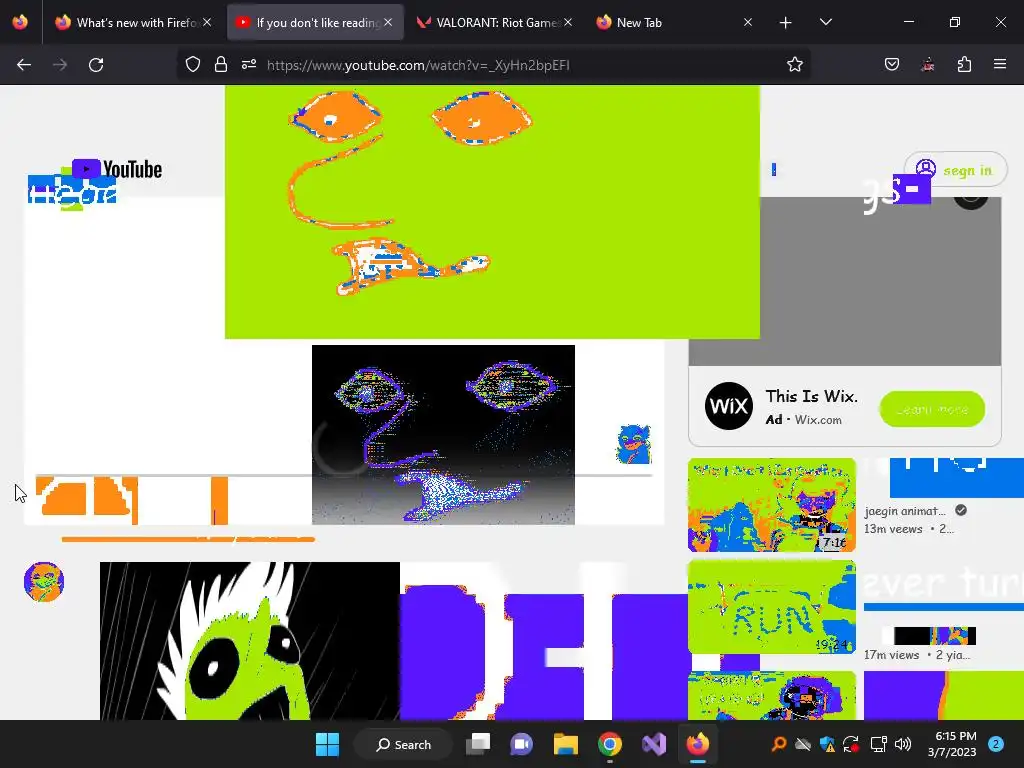Open the tracking protection shield icon
This screenshot has width=1024, height=768.
[x=193, y=64]
